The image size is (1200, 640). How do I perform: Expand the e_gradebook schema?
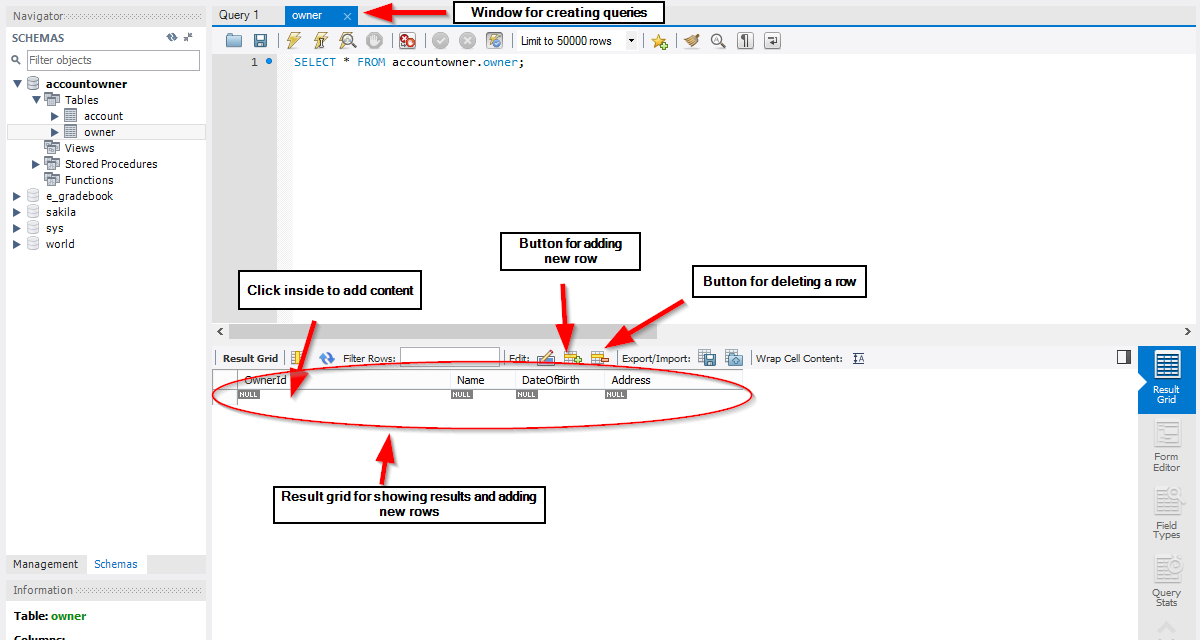(x=17, y=196)
